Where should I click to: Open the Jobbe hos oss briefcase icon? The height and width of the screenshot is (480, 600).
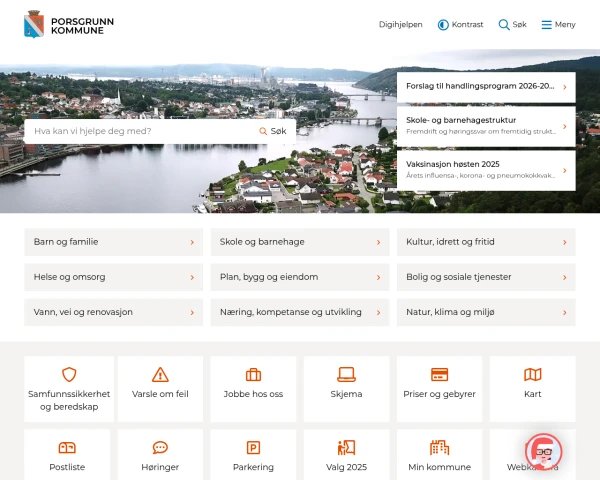[253, 375]
